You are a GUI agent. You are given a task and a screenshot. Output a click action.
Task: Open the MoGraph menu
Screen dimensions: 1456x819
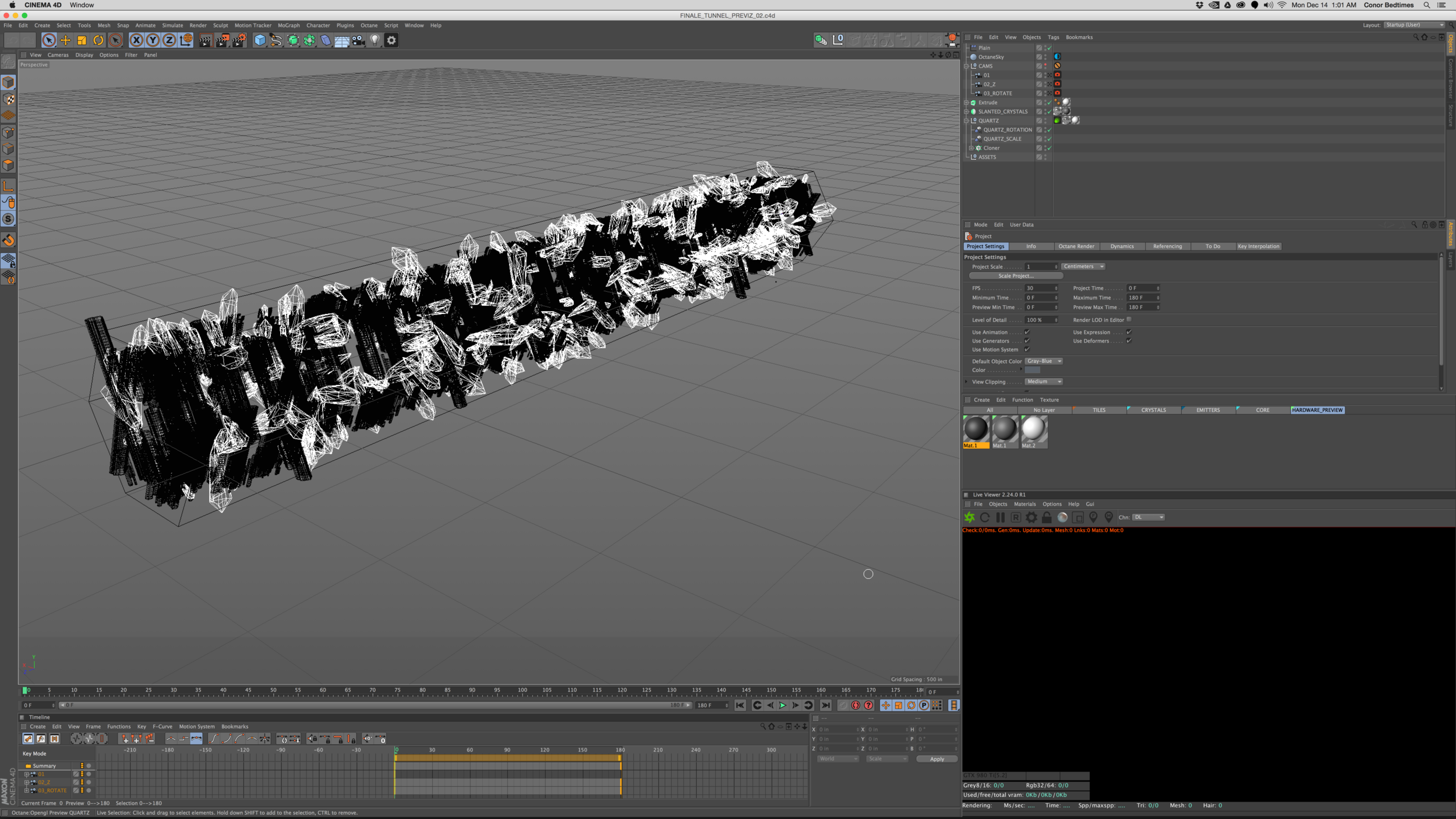pyautogui.click(x=289, y=26)
